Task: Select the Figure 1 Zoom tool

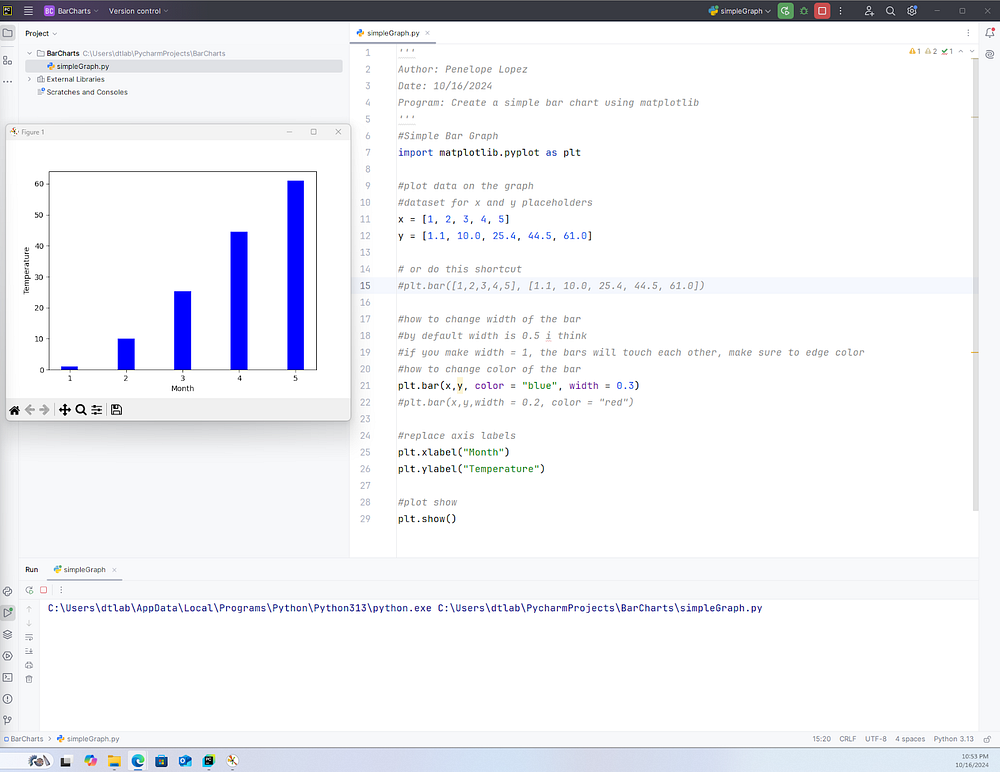Action: (x=81, y=410)
